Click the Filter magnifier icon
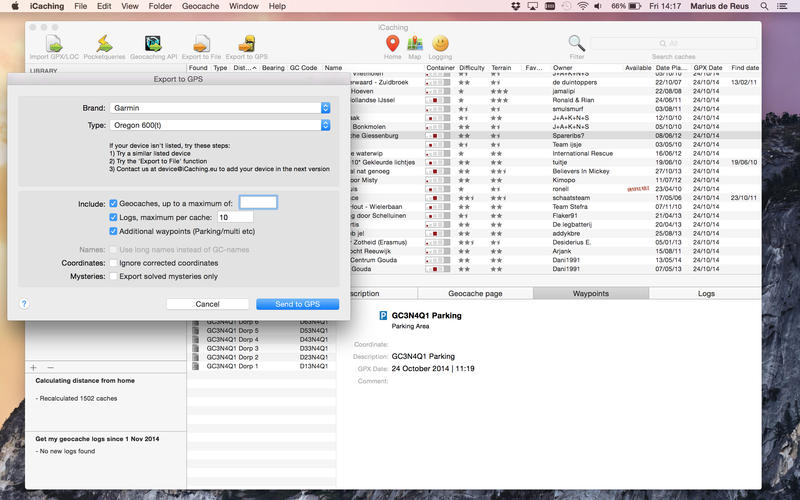Screen dimensions: 800x500 click(x=577, y=44)
